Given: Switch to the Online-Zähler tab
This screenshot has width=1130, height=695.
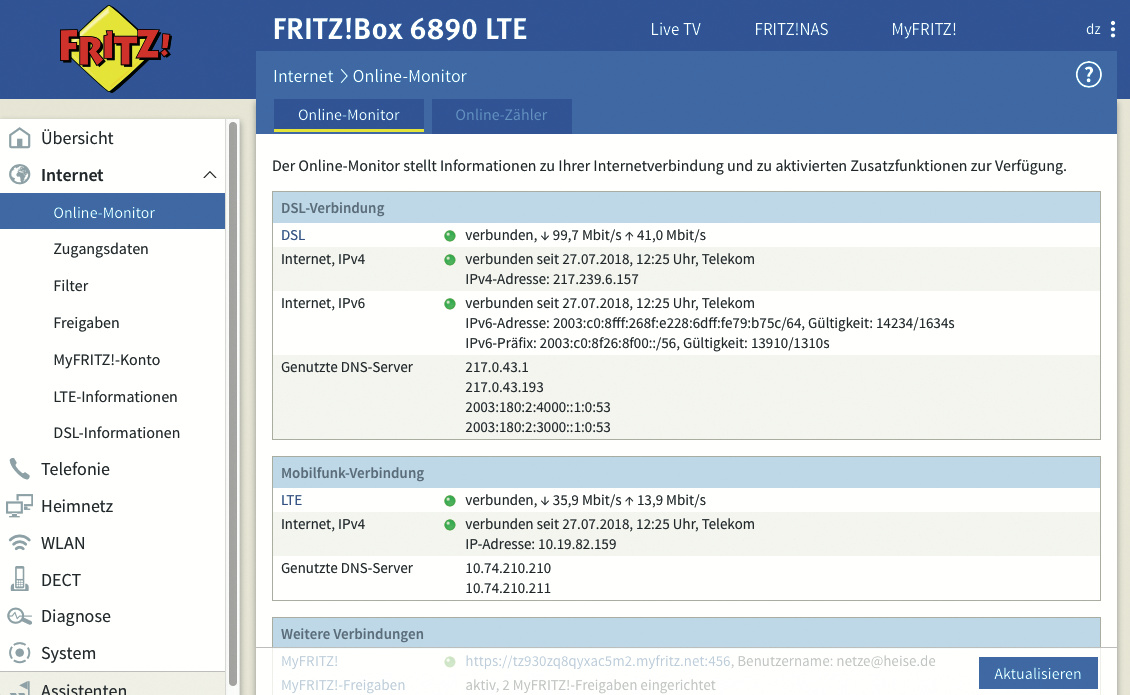Looking at the screenshot, I should click(x=501, y=115).
